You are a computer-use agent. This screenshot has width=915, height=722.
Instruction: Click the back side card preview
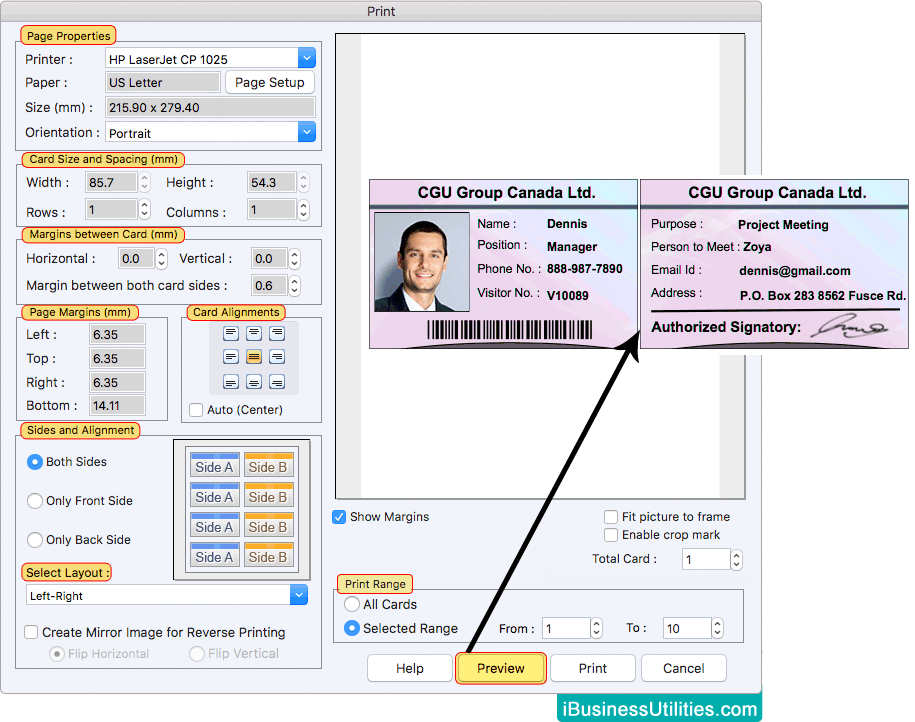[x=774, y=264]
